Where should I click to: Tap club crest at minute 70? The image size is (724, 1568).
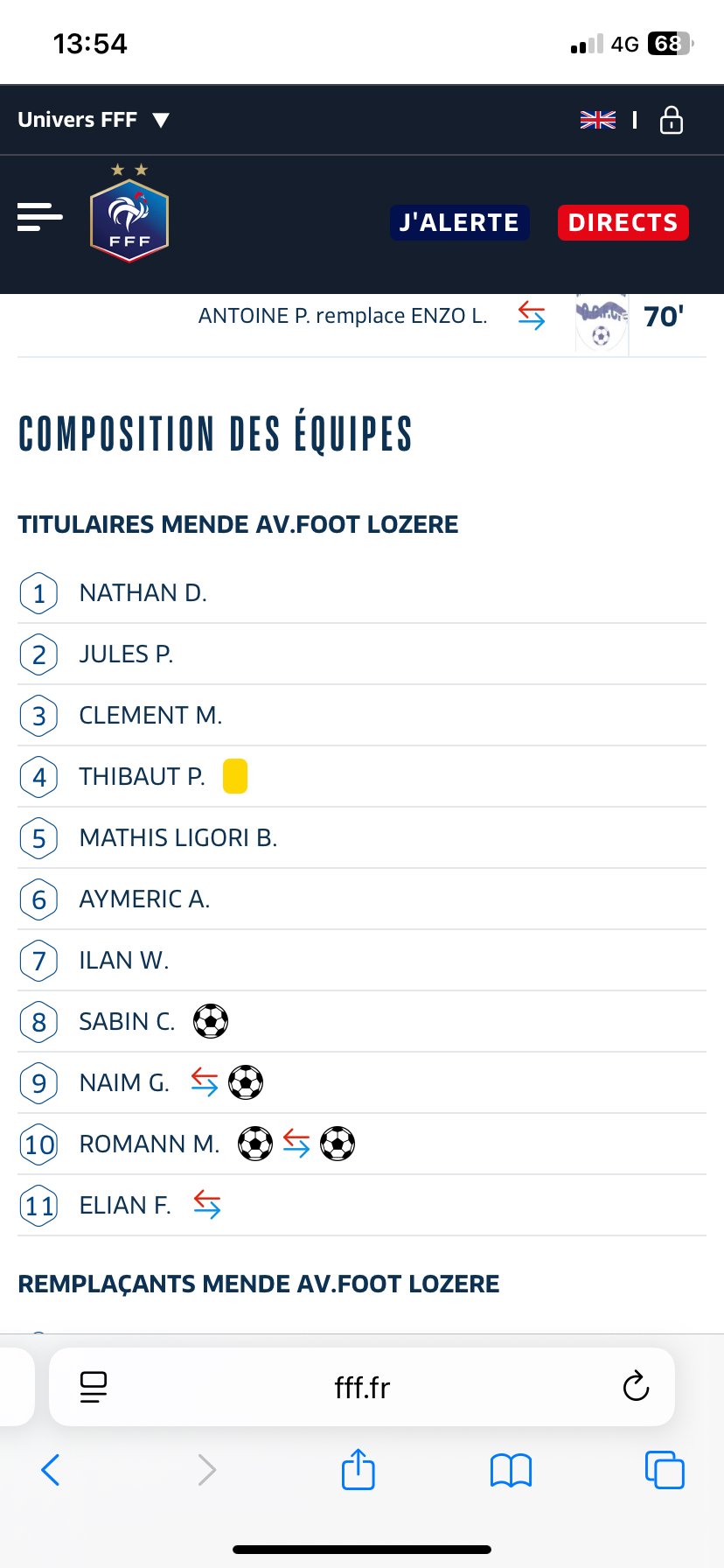click(x=602, y=320)
